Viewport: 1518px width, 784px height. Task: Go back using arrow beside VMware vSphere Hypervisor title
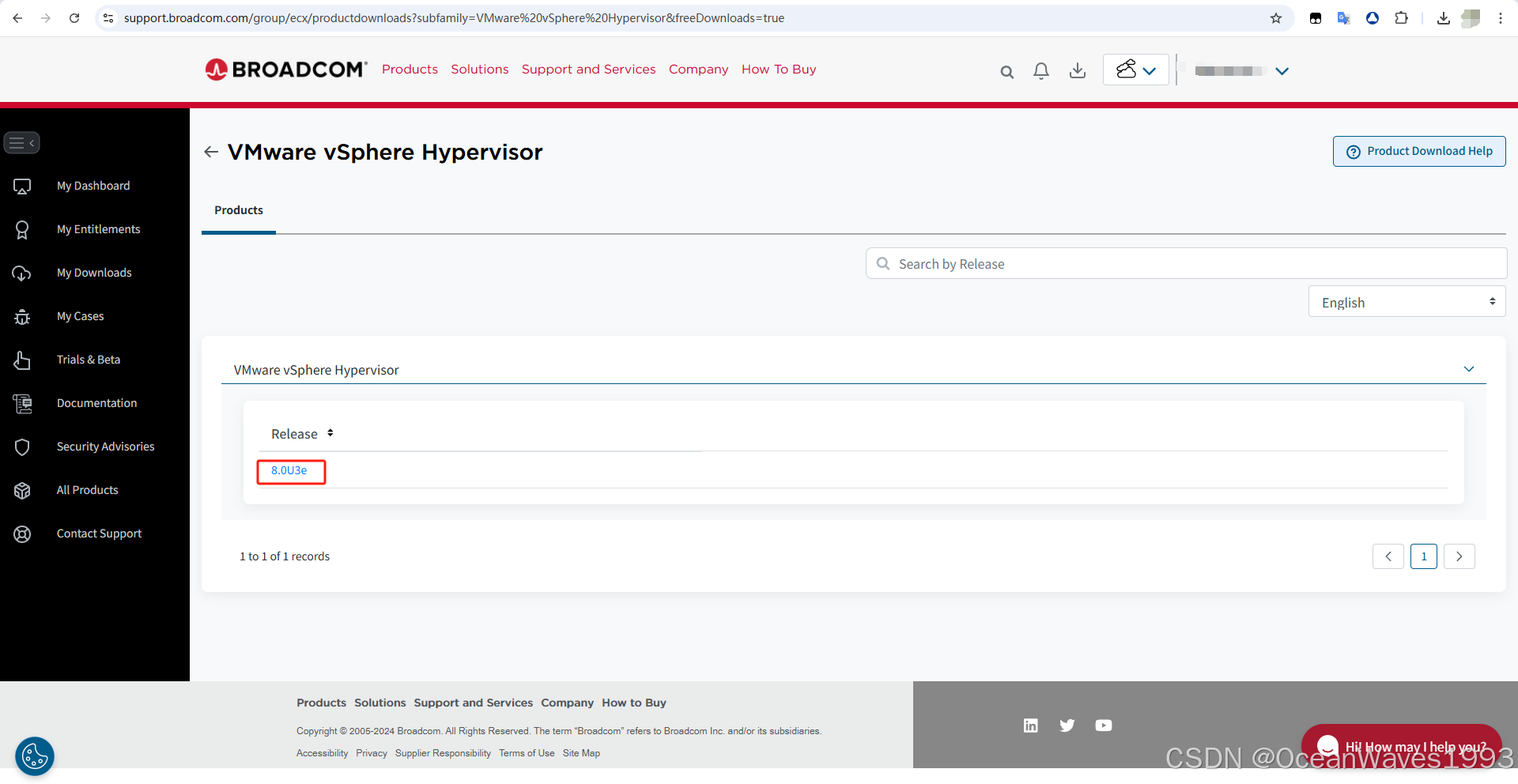point(211,152)
